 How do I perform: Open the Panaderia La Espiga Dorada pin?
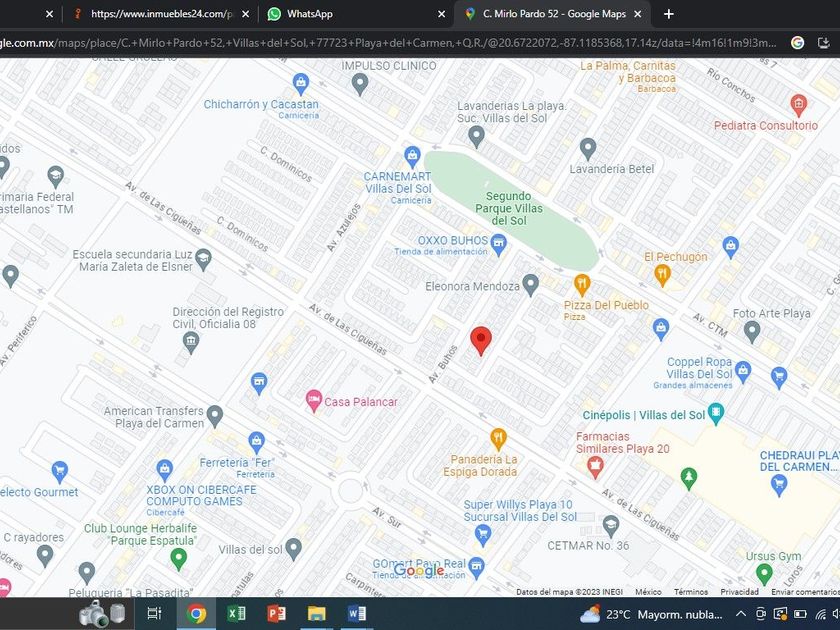point(498,439)
